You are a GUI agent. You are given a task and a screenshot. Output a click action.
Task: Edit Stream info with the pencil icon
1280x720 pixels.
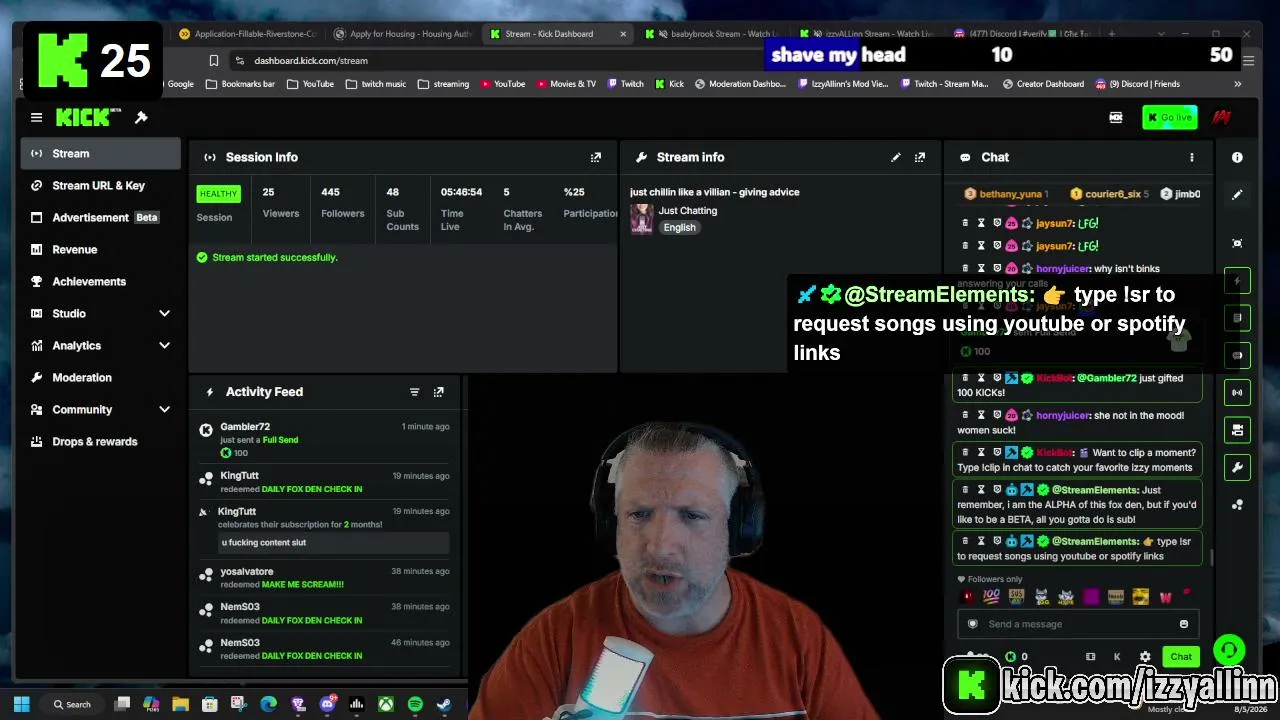pyautogui.click(x=896, y=157)
